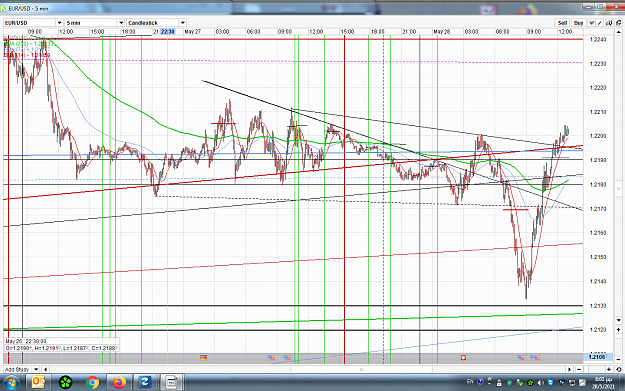This screenshot has width=625, height=391.
Task: Select the line drawing pencil tool
Action: click(600, 23)
